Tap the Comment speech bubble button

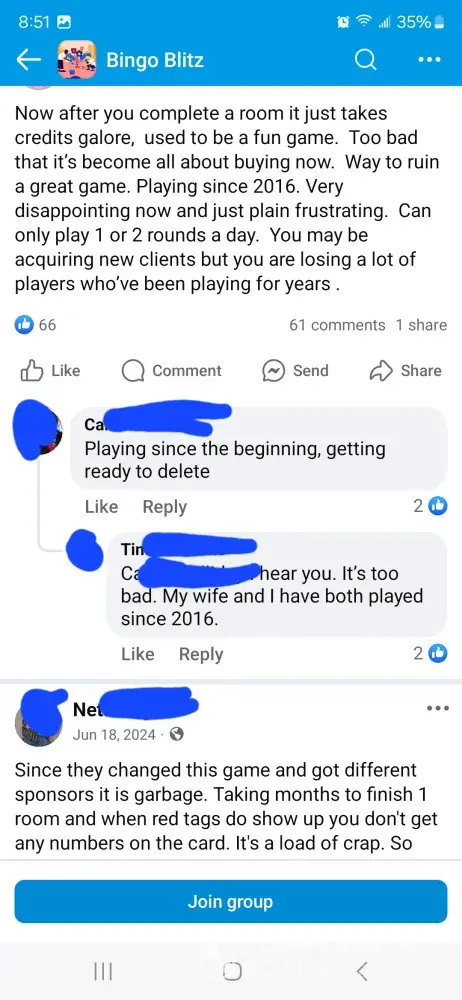171,371
